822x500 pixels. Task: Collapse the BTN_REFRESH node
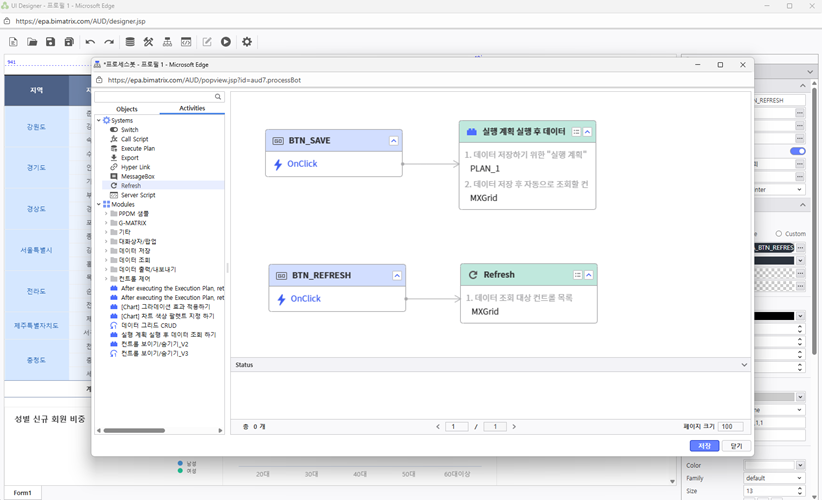[x=397, y=275]
